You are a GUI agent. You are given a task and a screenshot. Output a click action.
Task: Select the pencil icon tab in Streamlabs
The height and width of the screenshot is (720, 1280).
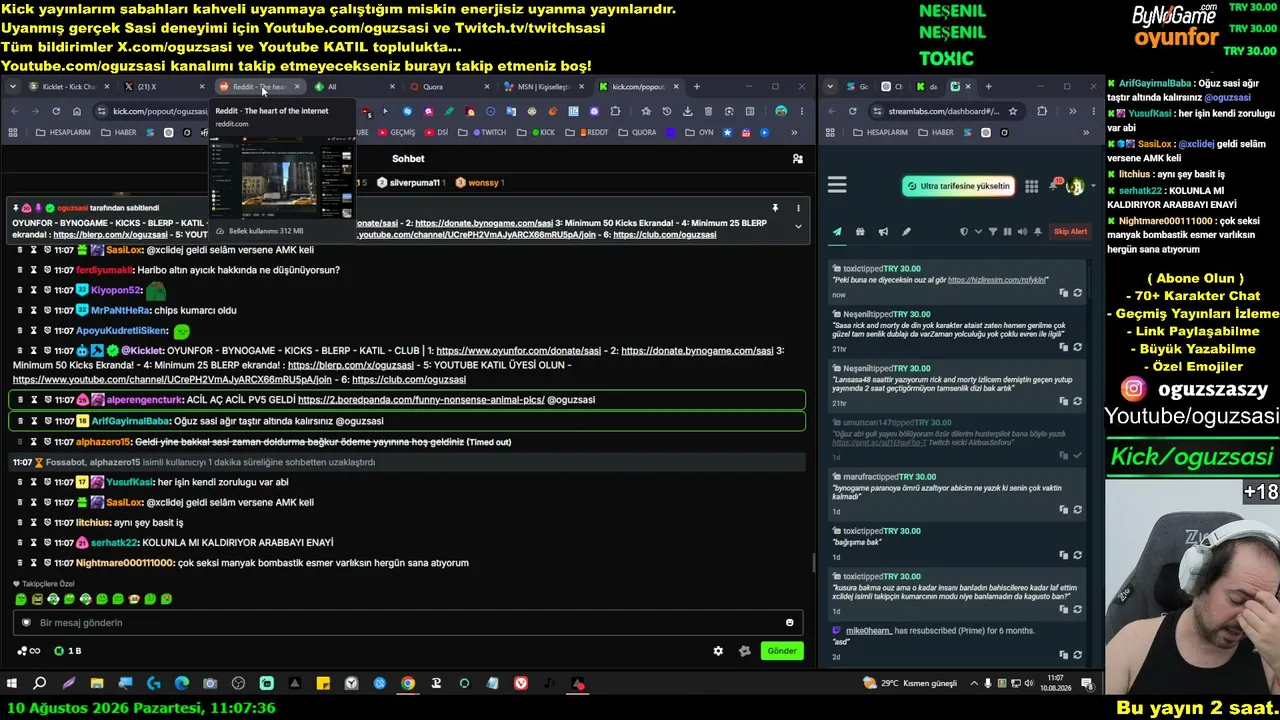click(906, 232)
